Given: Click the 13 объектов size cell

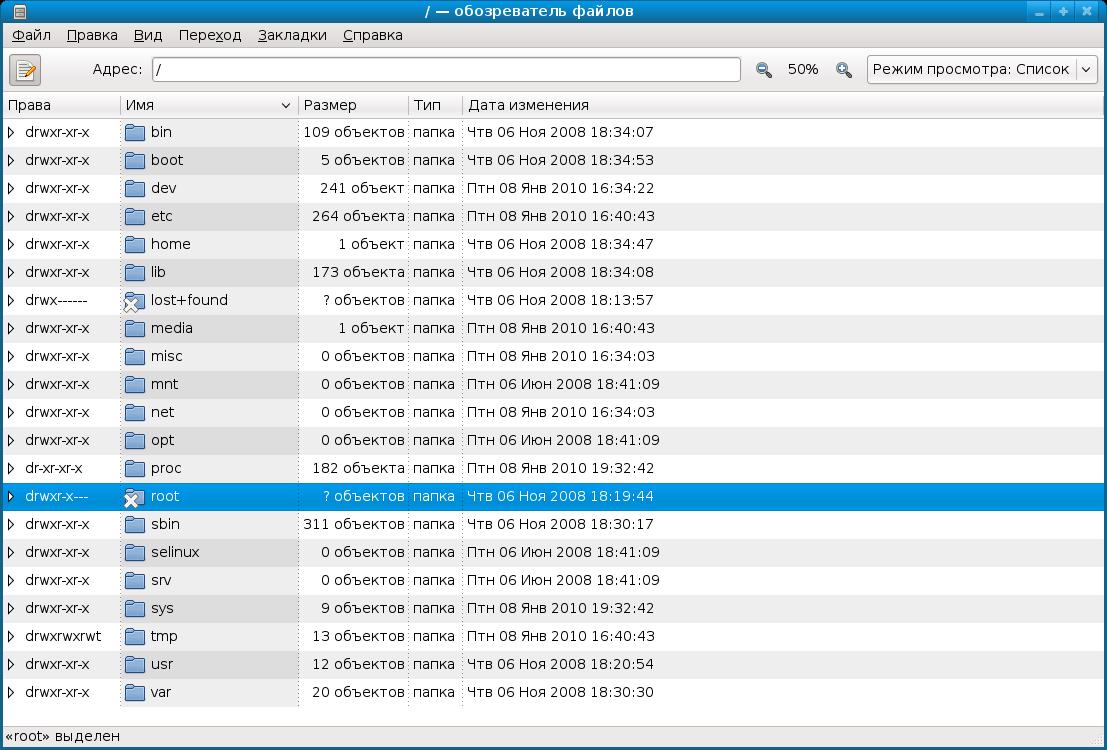Looking at the screenshot, I should click(358, 636).
